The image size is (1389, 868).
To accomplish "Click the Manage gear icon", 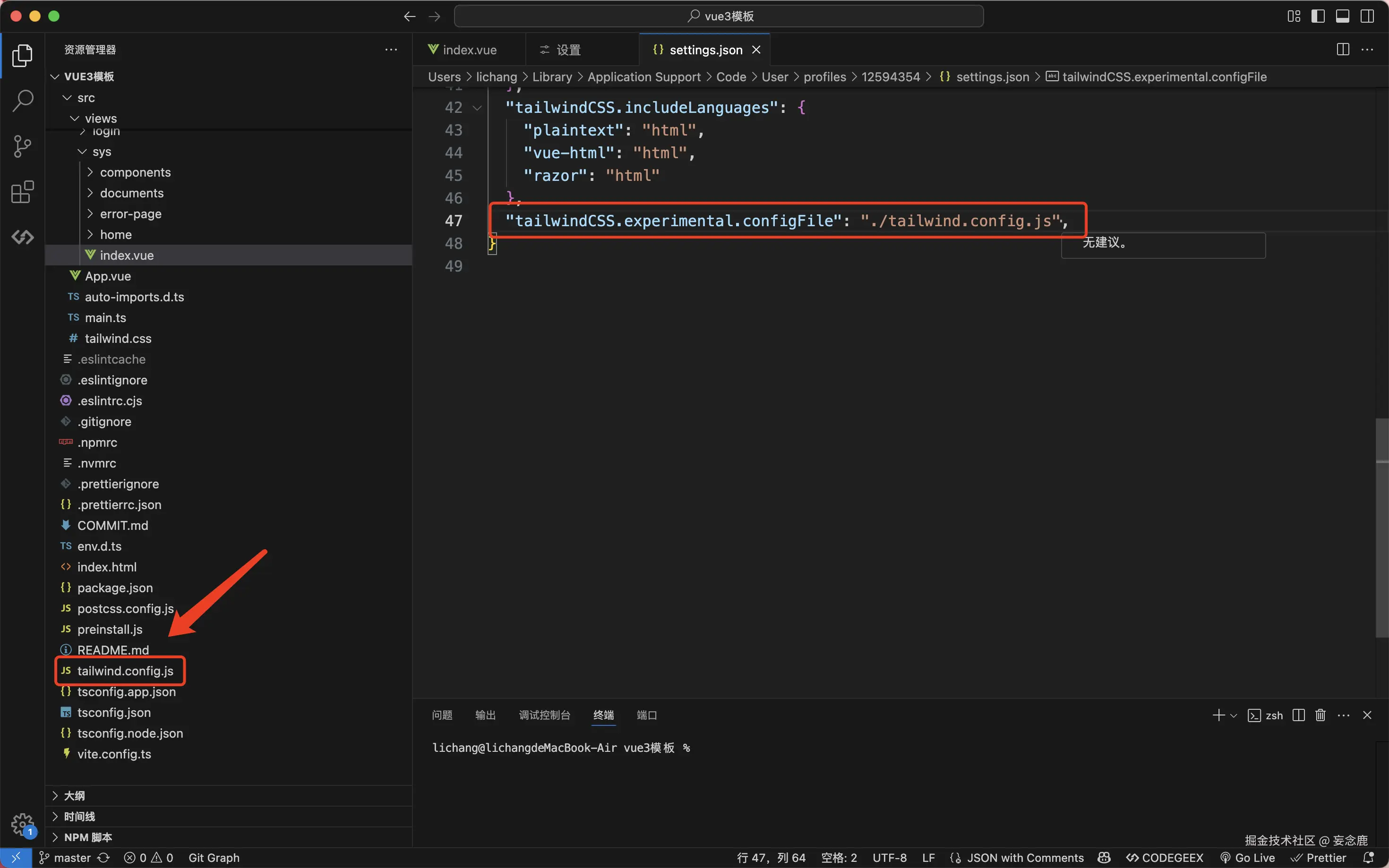I will (x=22, y=825).
